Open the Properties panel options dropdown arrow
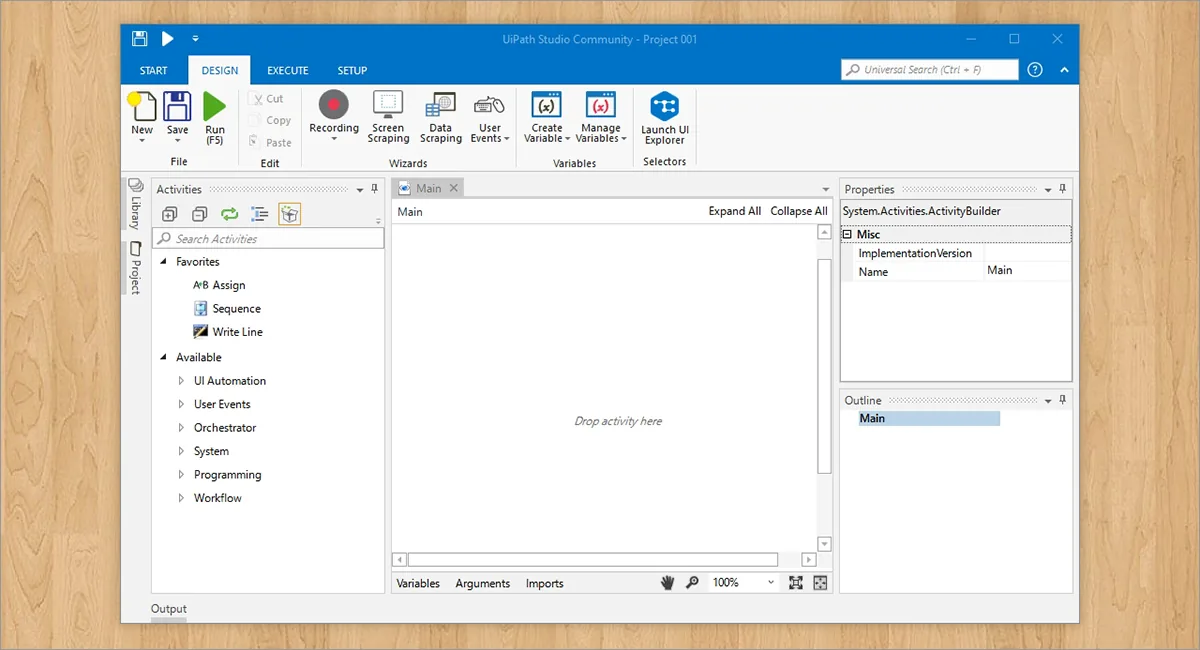 click(x=1048, y=190)
